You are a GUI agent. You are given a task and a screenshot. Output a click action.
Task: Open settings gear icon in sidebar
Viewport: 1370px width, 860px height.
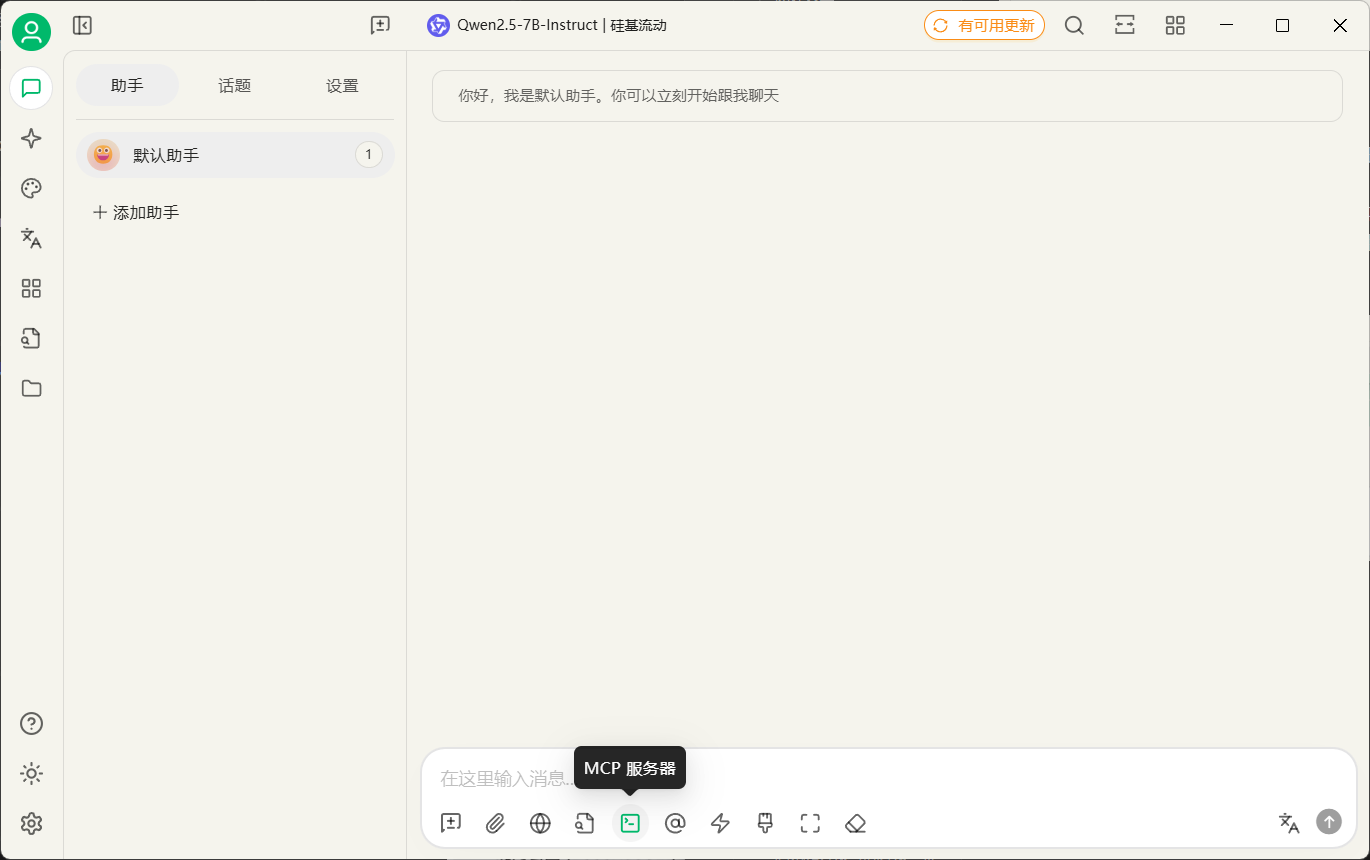pos(31,823)
